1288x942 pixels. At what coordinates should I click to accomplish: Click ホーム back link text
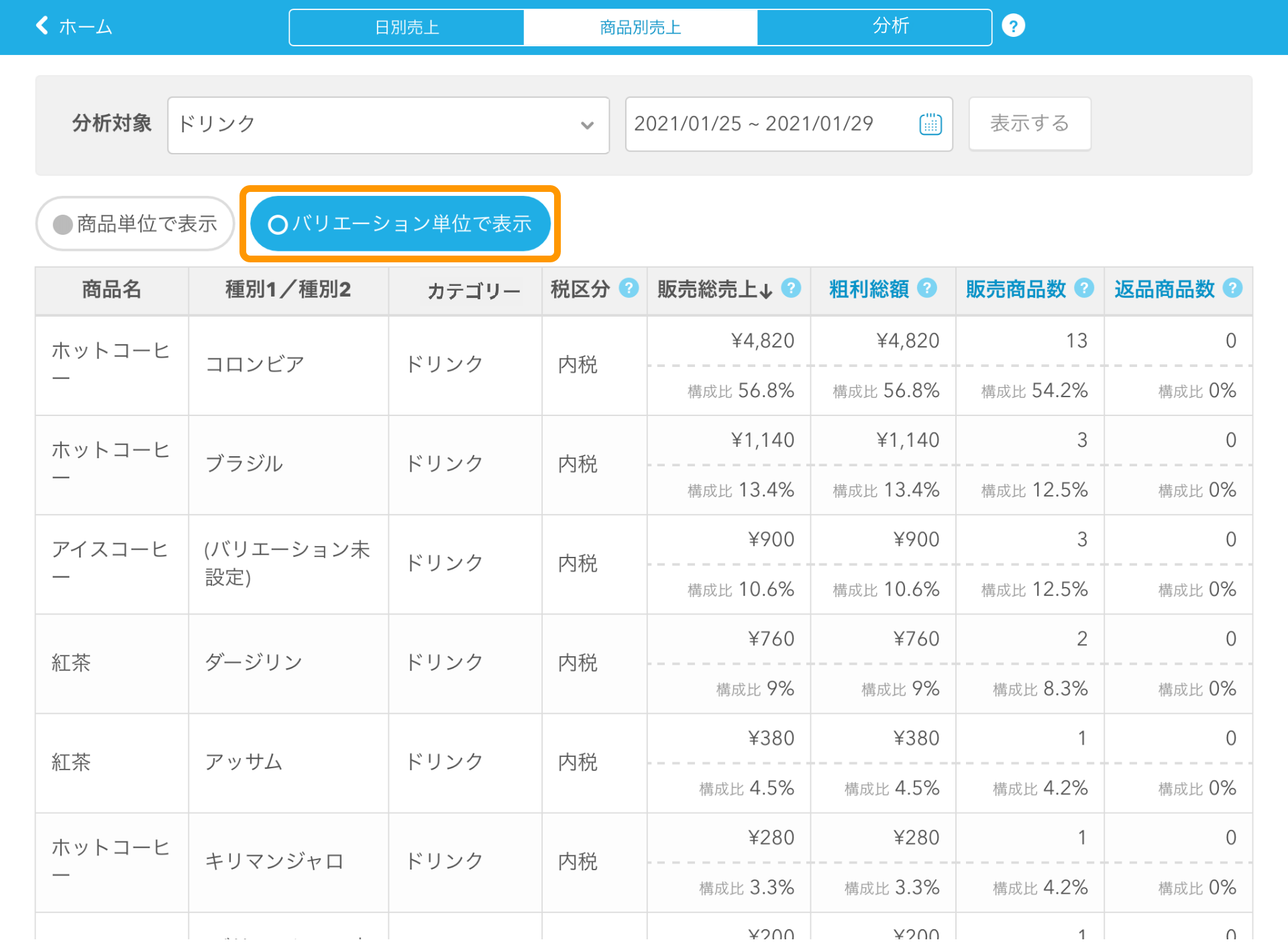click(x=86, y=27)
